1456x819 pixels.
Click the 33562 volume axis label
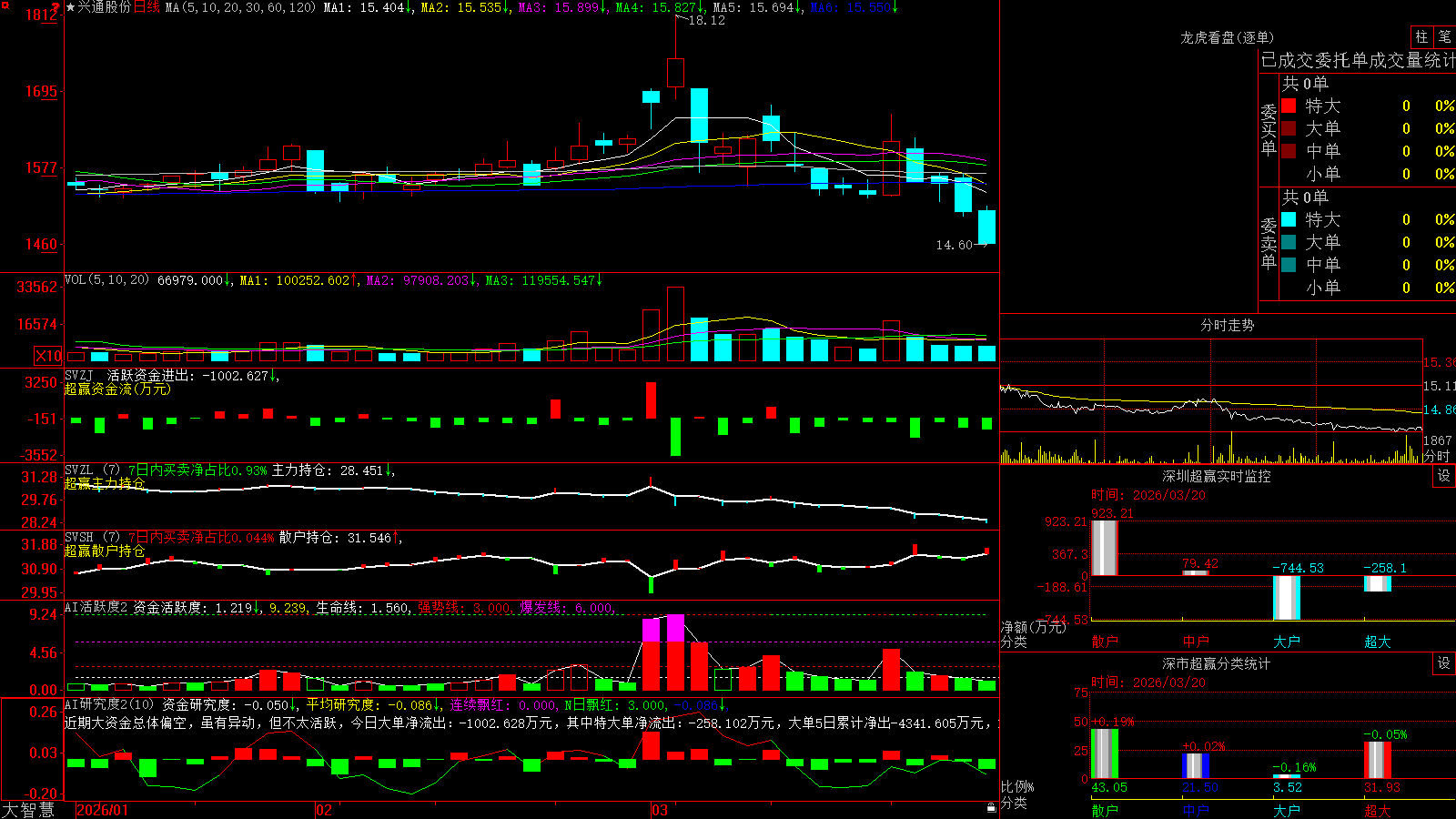tap(37, 287)
